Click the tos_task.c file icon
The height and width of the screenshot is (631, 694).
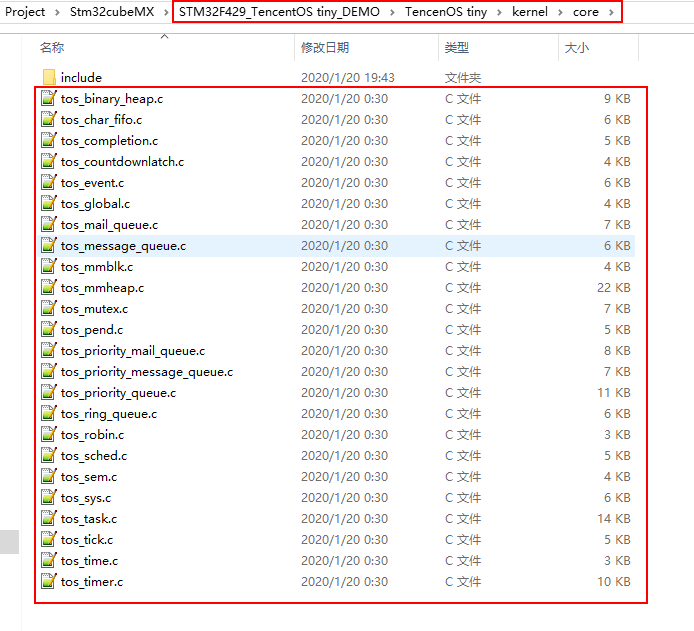point(49,519)
